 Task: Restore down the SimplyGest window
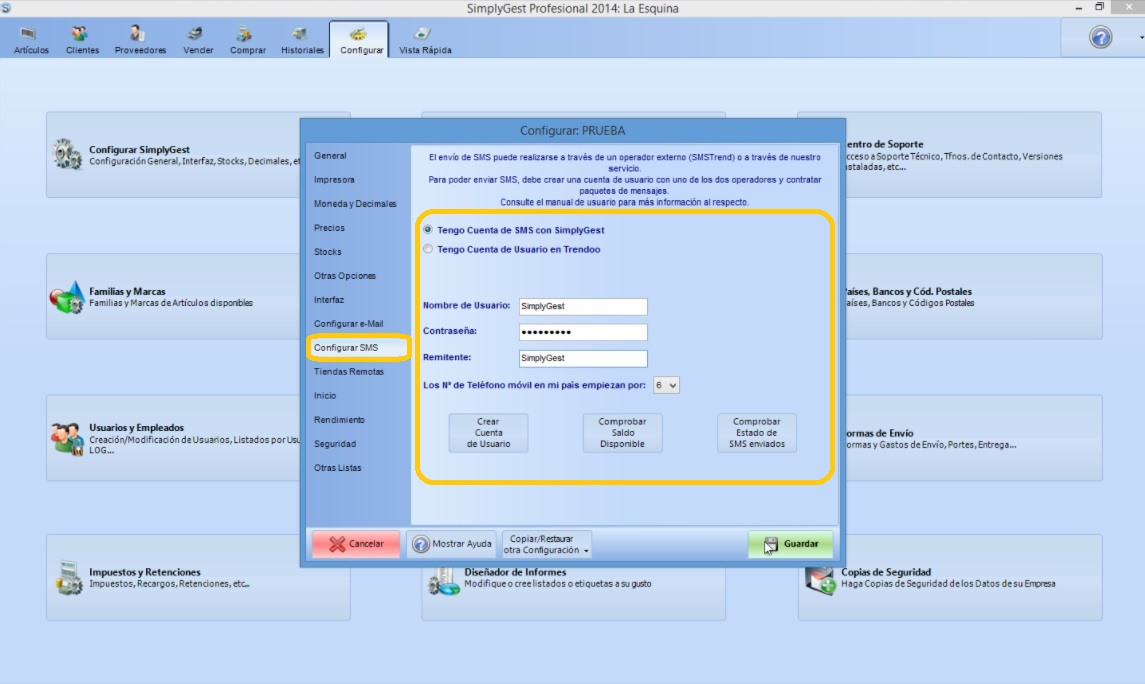(x=1100, y=7)
